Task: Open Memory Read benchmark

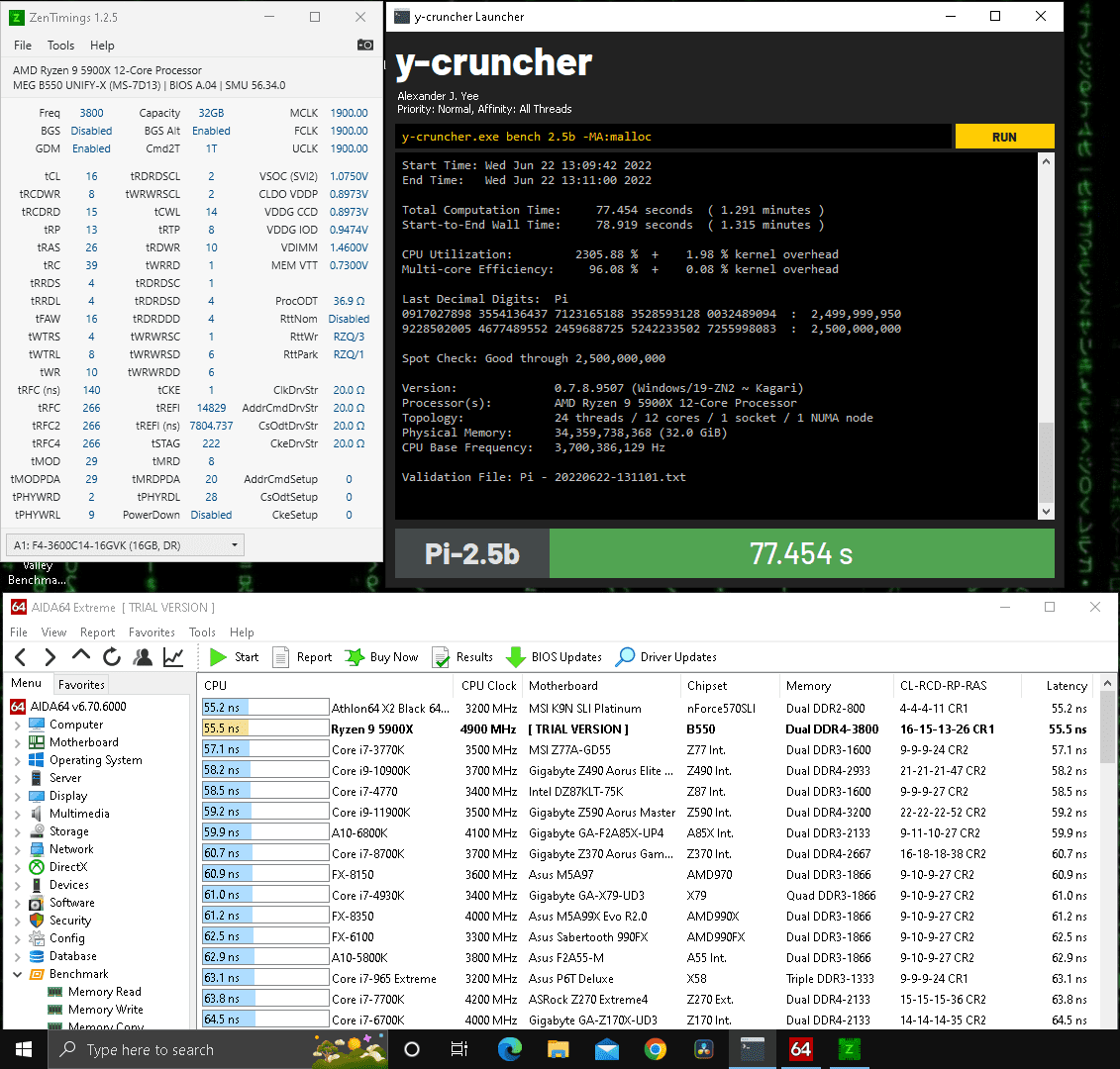Action: point(94,992)
